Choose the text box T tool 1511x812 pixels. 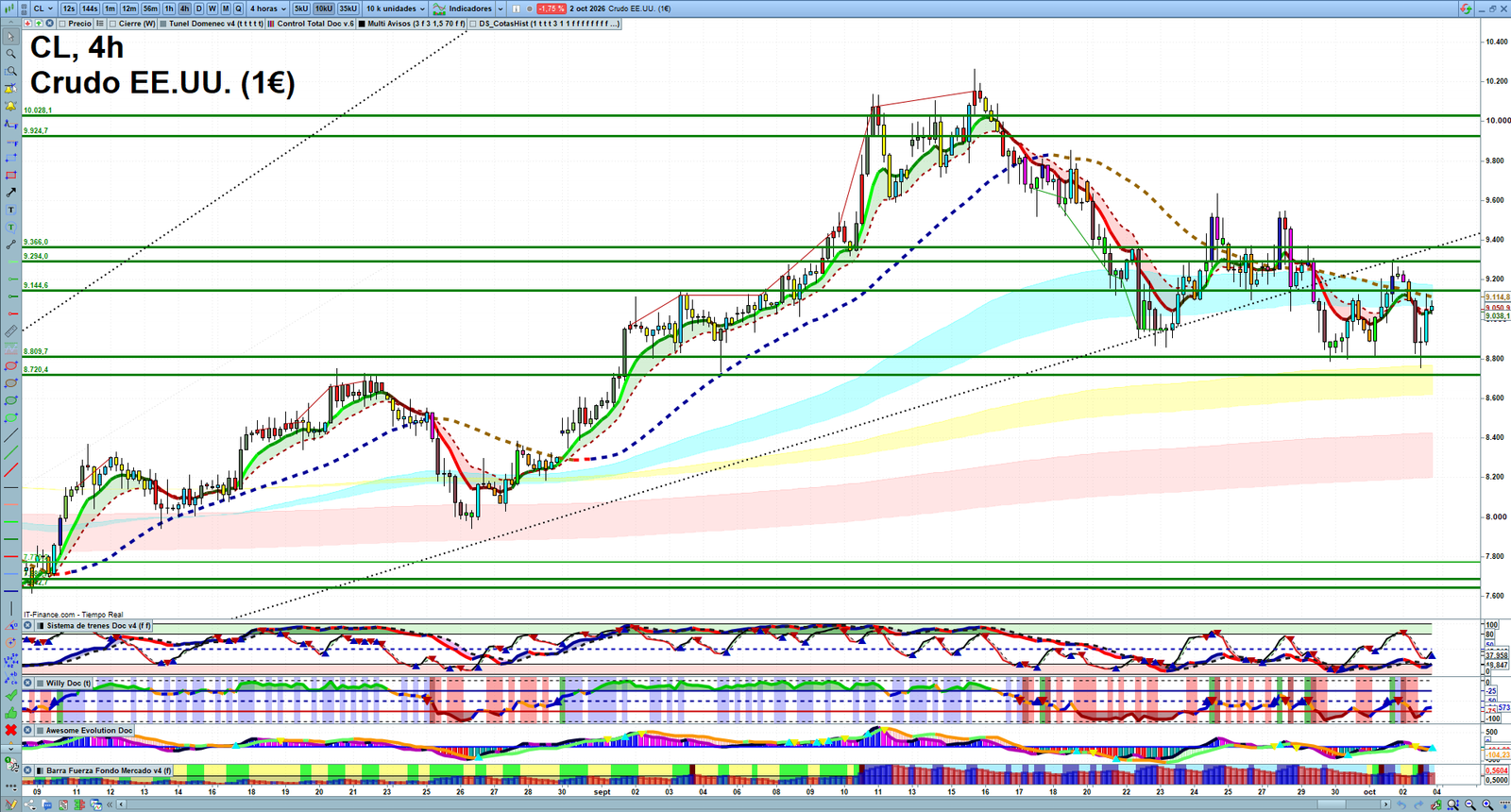click(10, 210)
